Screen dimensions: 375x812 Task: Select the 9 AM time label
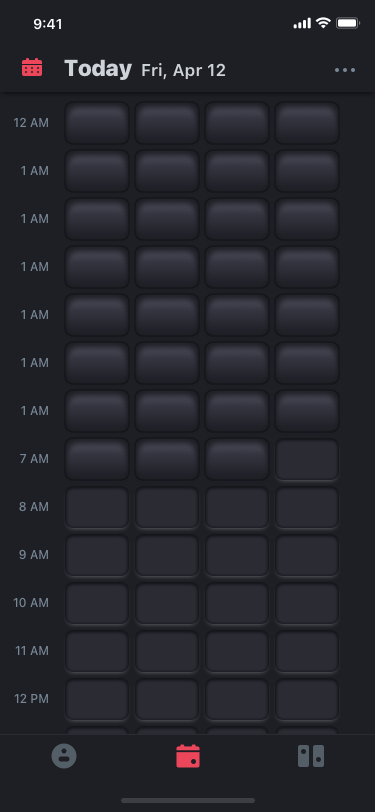(34, 555)
